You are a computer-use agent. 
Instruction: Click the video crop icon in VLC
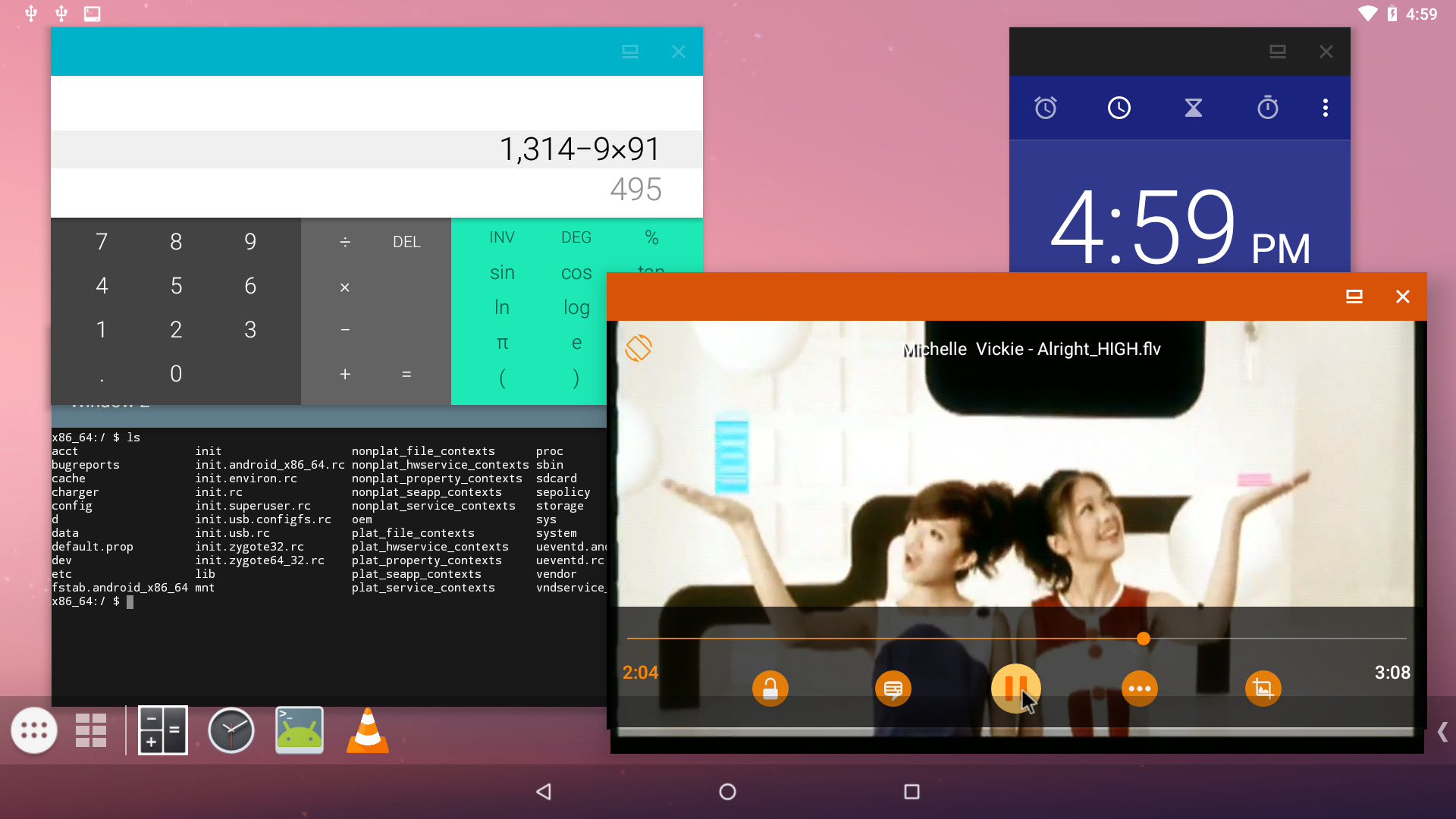[1263, 689]
